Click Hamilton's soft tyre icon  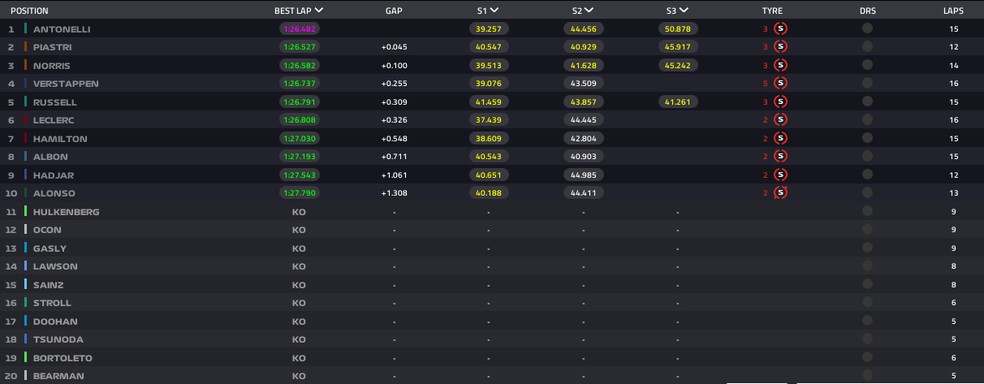(780, 138)
